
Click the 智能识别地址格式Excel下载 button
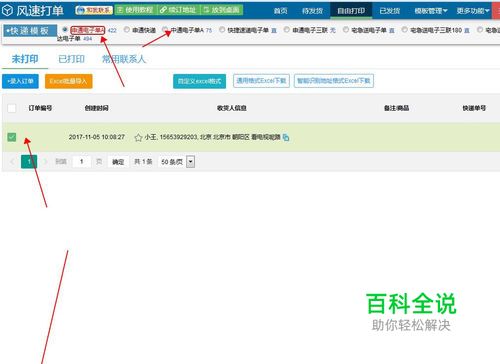[334, 81]
